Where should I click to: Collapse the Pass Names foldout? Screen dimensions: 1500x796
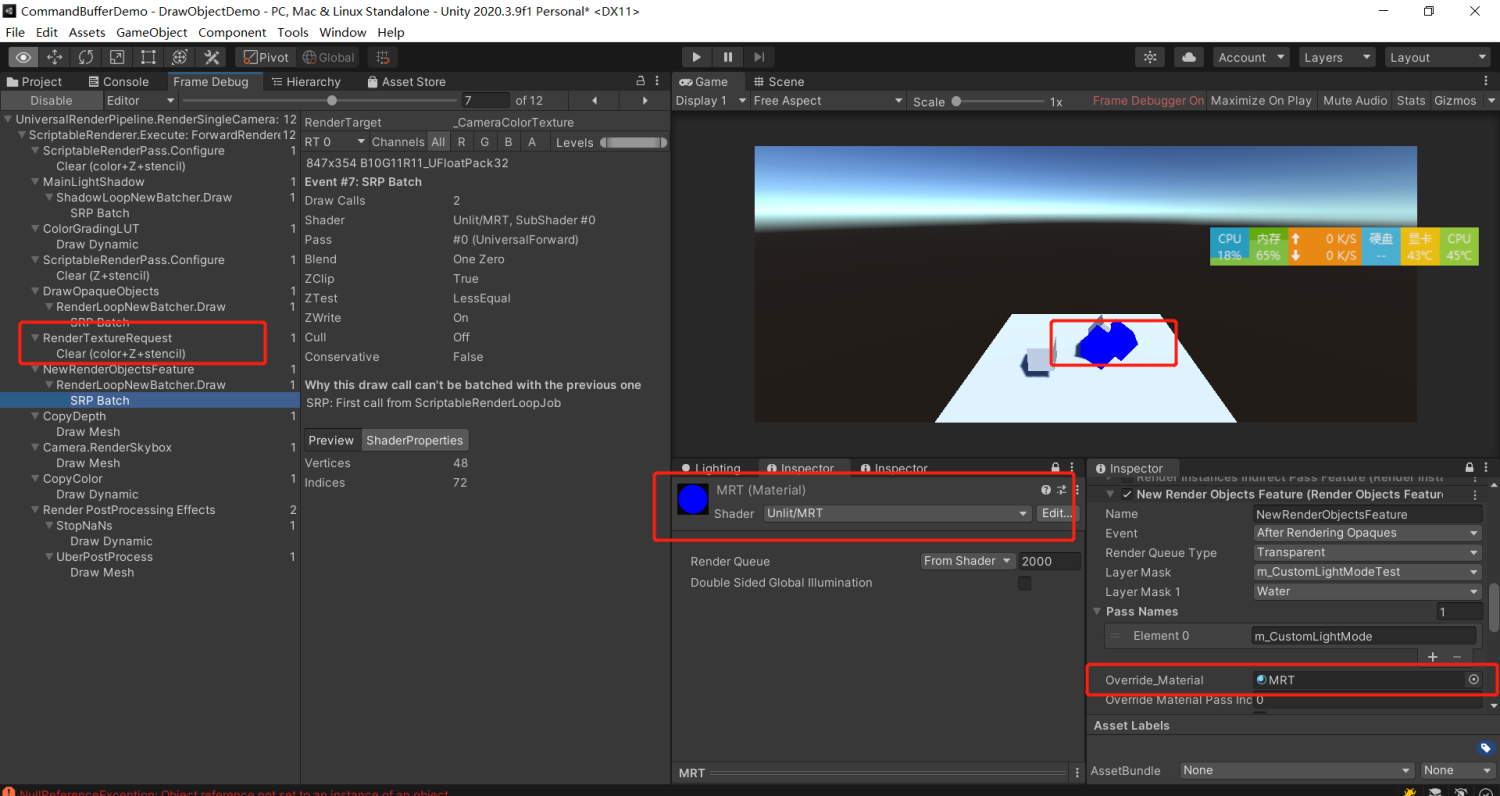[1098, 611]
